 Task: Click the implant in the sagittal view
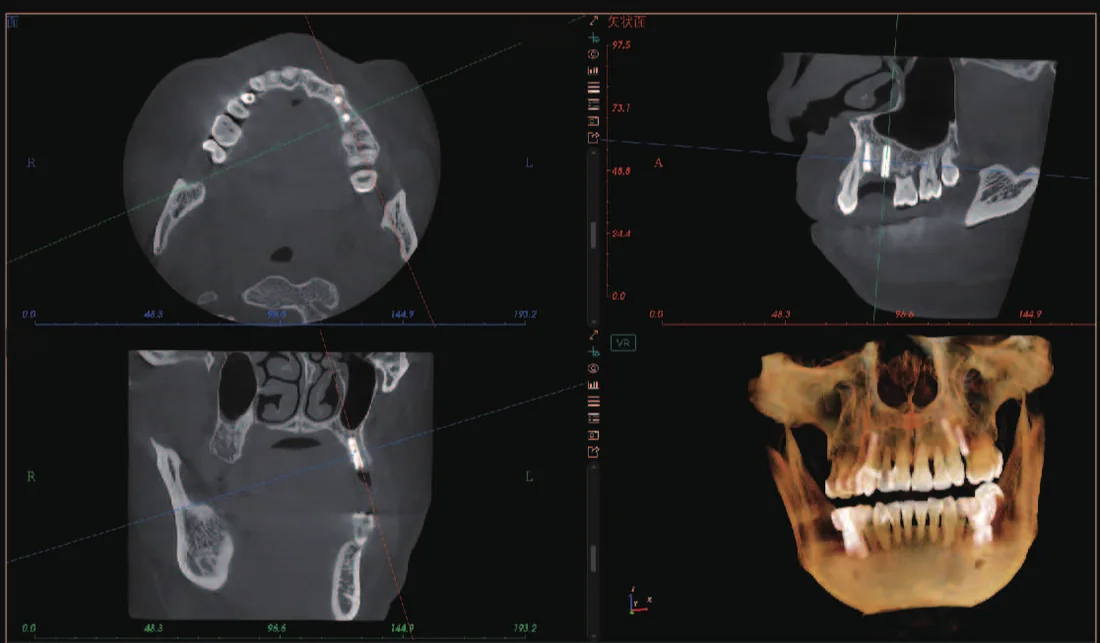point(885,161)
